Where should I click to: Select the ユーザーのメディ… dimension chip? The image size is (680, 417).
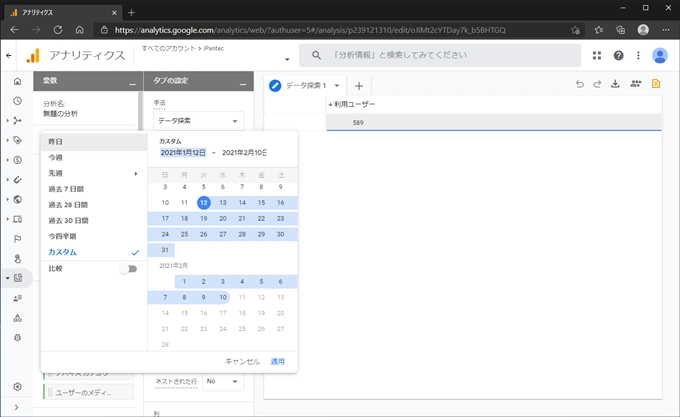pyautogui.click(x=89, y=392)
